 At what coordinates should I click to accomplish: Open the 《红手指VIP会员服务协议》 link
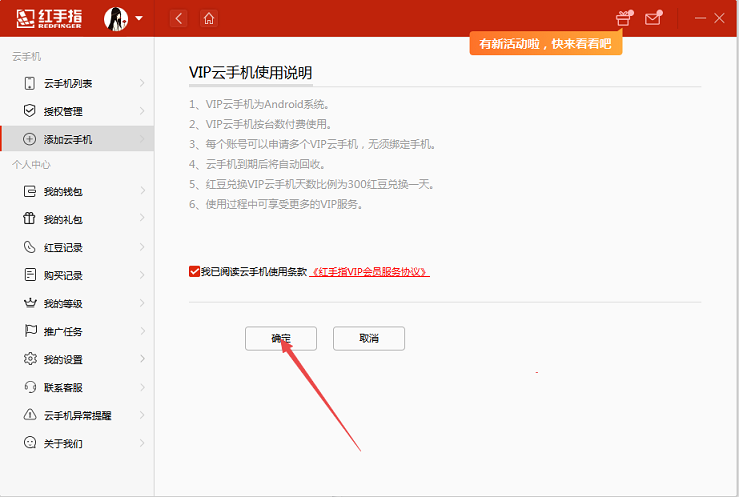(x=370, y=272)
